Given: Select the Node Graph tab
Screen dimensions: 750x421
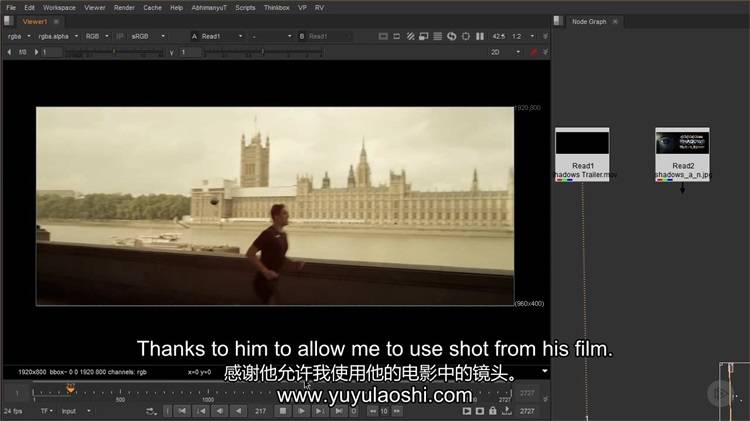Looking at the screenshot, I should pos(589,22).
